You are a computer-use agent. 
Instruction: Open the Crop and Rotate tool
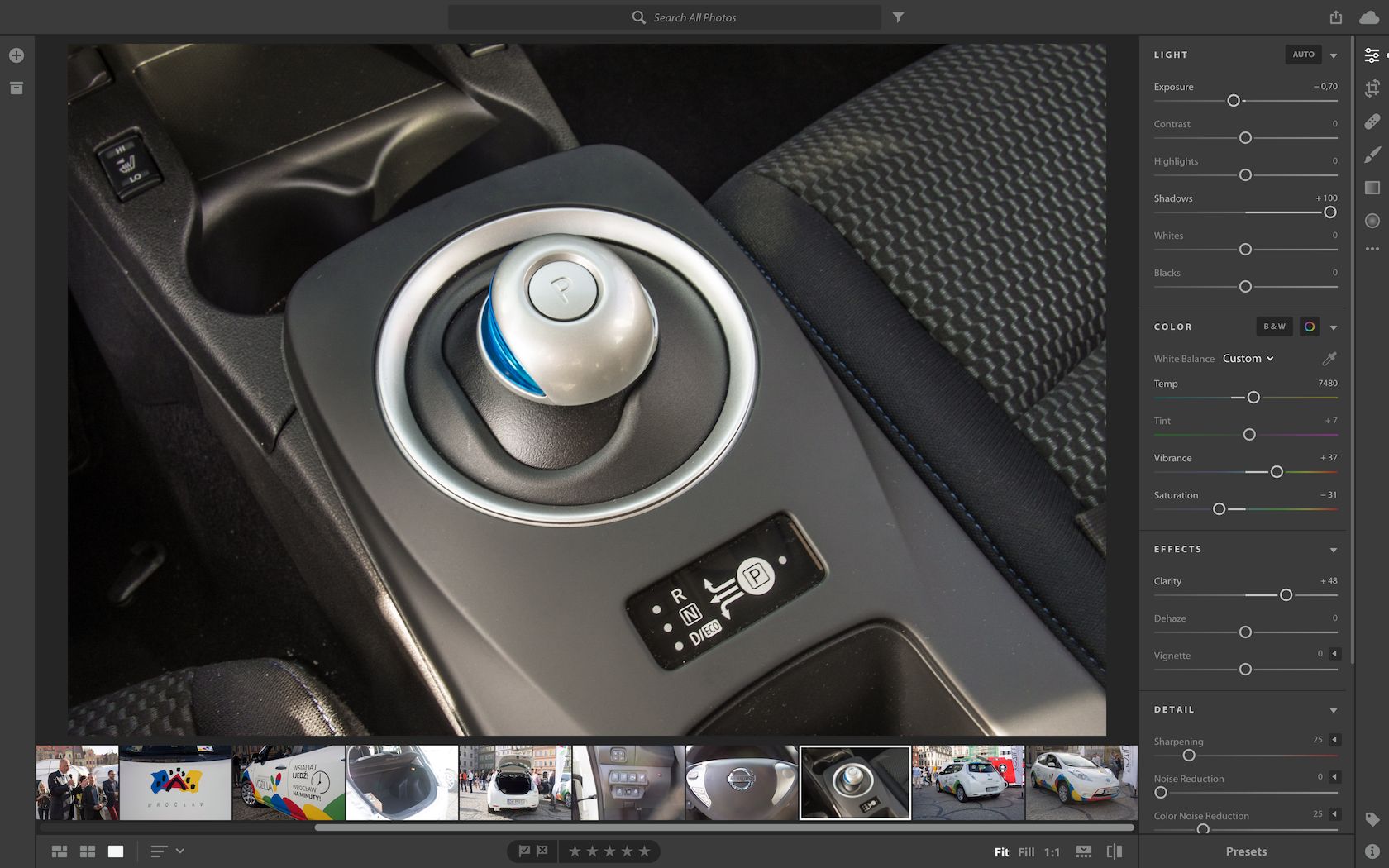[x=1372, y=88]
